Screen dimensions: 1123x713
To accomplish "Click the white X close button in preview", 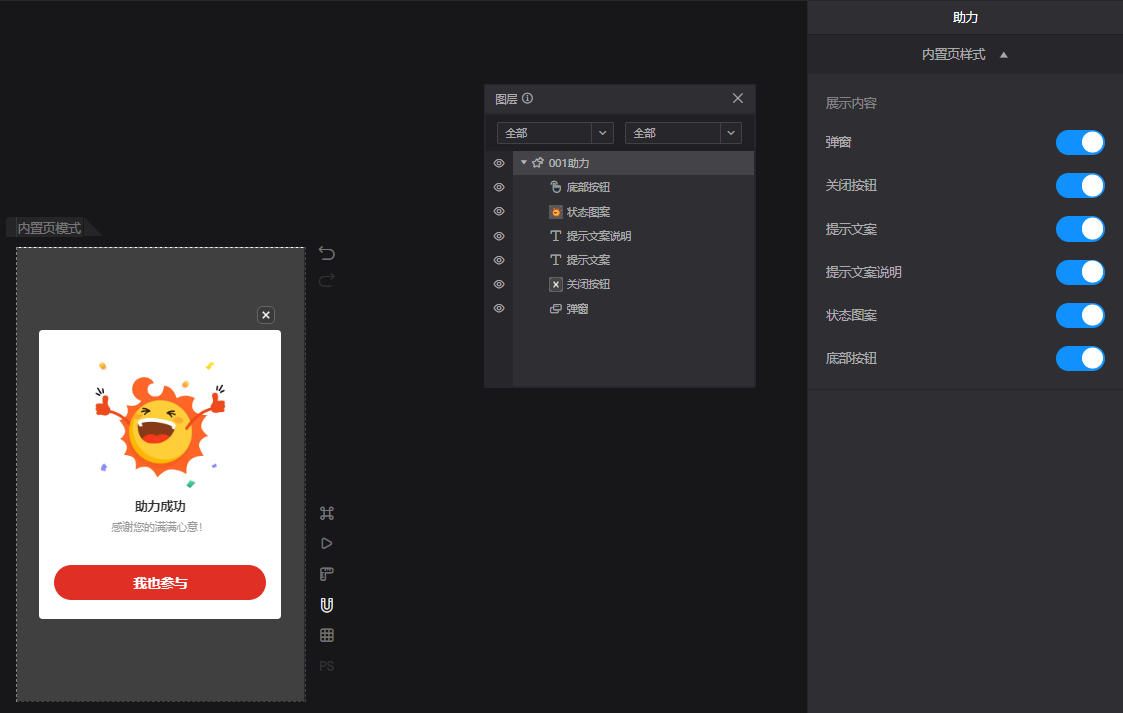I will coord(266,315).
